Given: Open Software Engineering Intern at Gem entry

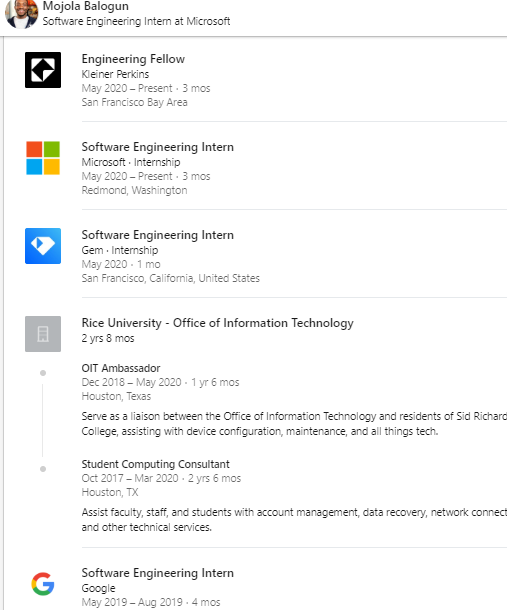Looking at the screenshot, I should click(x=158, y=235).
